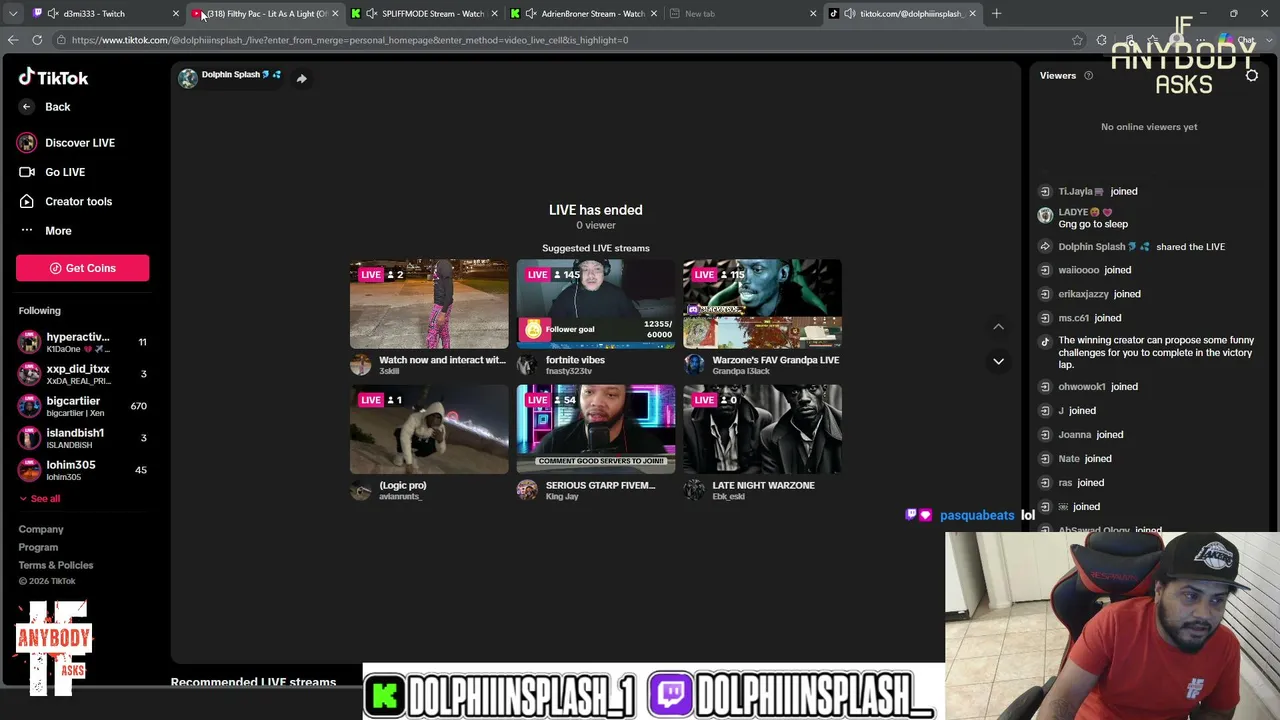This screenshot has width=1280, height=720.
Task: Open the browser tab search dropdown
Action: point(13,13)
